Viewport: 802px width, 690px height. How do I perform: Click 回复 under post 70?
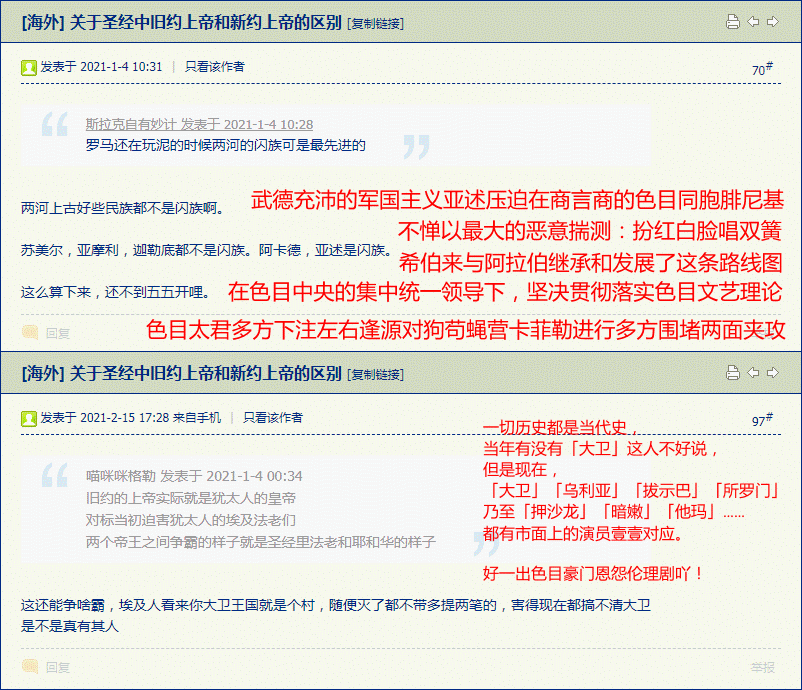[x=57, y=333]
